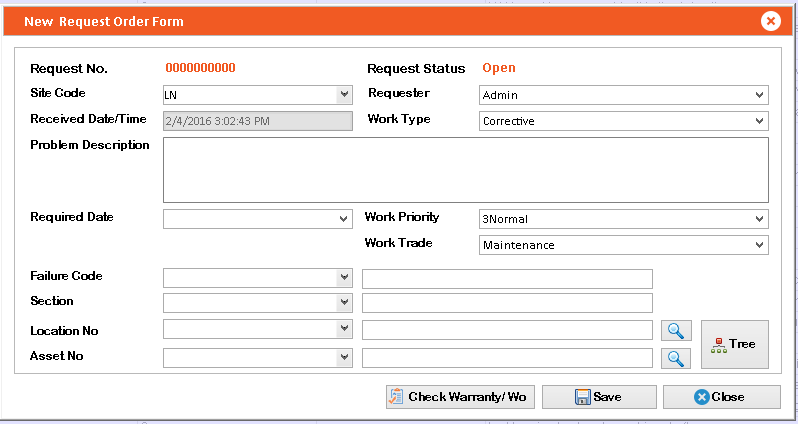This screenshot has width=798, height=424.
Task: Click the Received Date/Time field
Action: 258,121
